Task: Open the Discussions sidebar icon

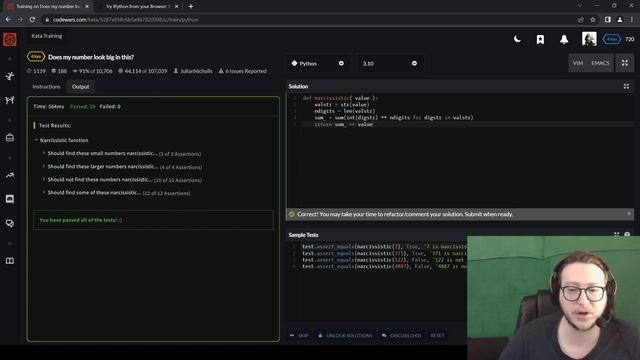Action: (x=10, y=223)
